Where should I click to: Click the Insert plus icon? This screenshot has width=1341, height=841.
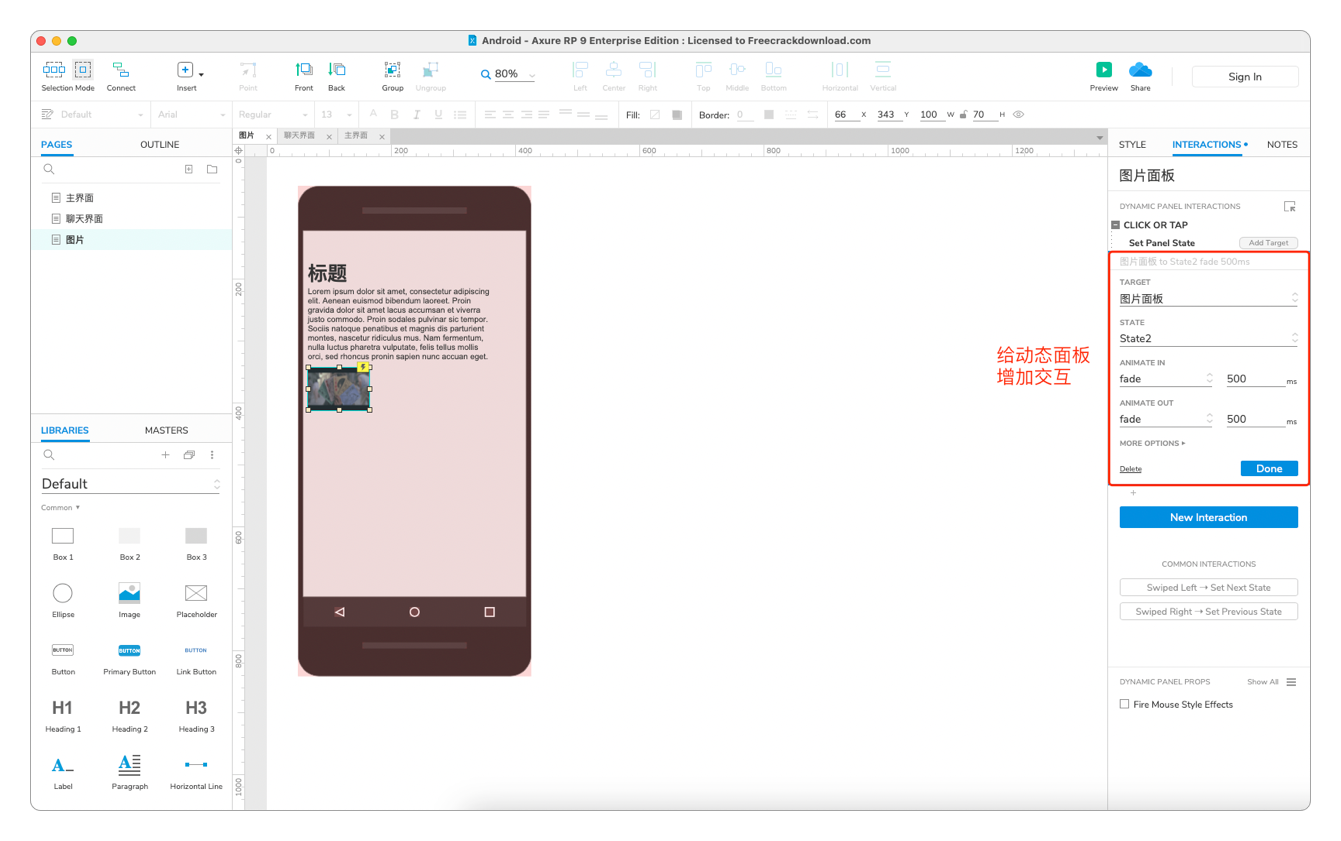(185, 69)
